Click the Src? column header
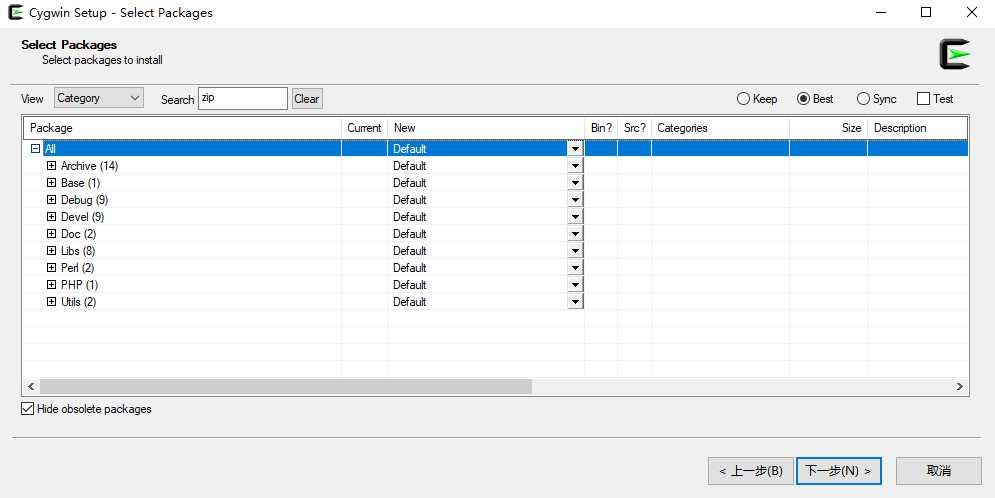Viewport: 995px width, 498px height. pos(635,128)
